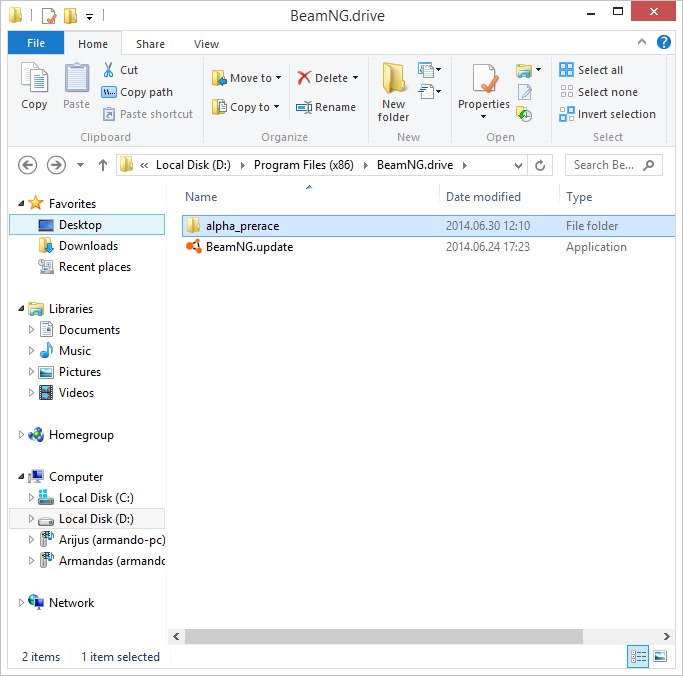This screenshot has width=683, height=676.
Task: Click the Rename command
Action: point(326,107)
